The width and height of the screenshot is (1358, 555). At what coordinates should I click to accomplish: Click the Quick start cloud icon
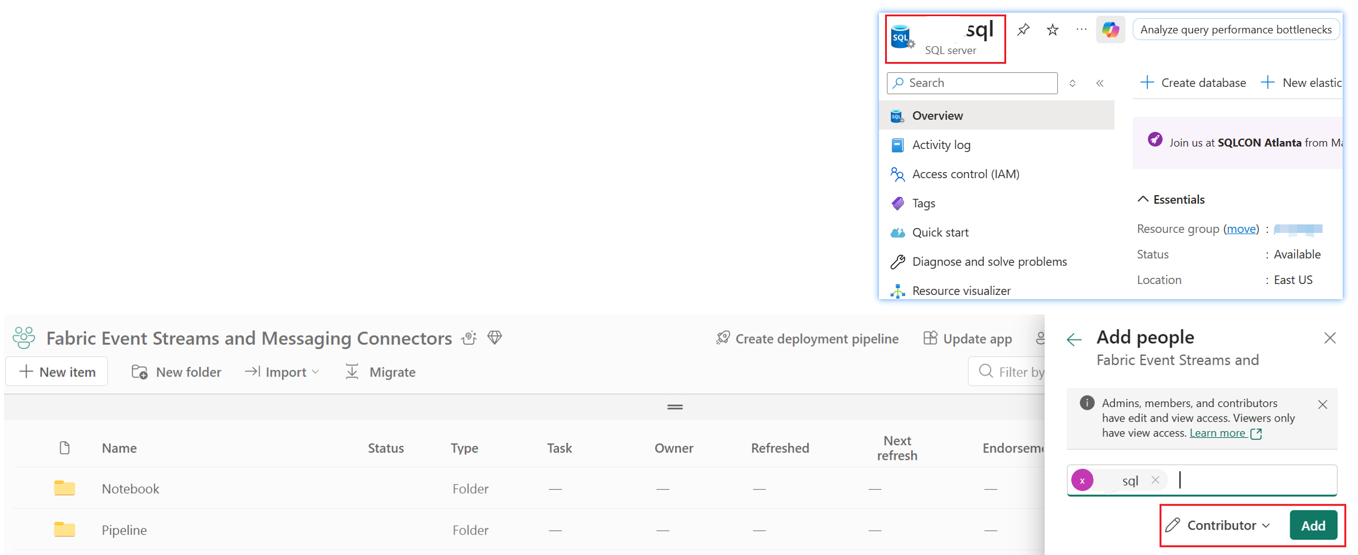(897, 232)
